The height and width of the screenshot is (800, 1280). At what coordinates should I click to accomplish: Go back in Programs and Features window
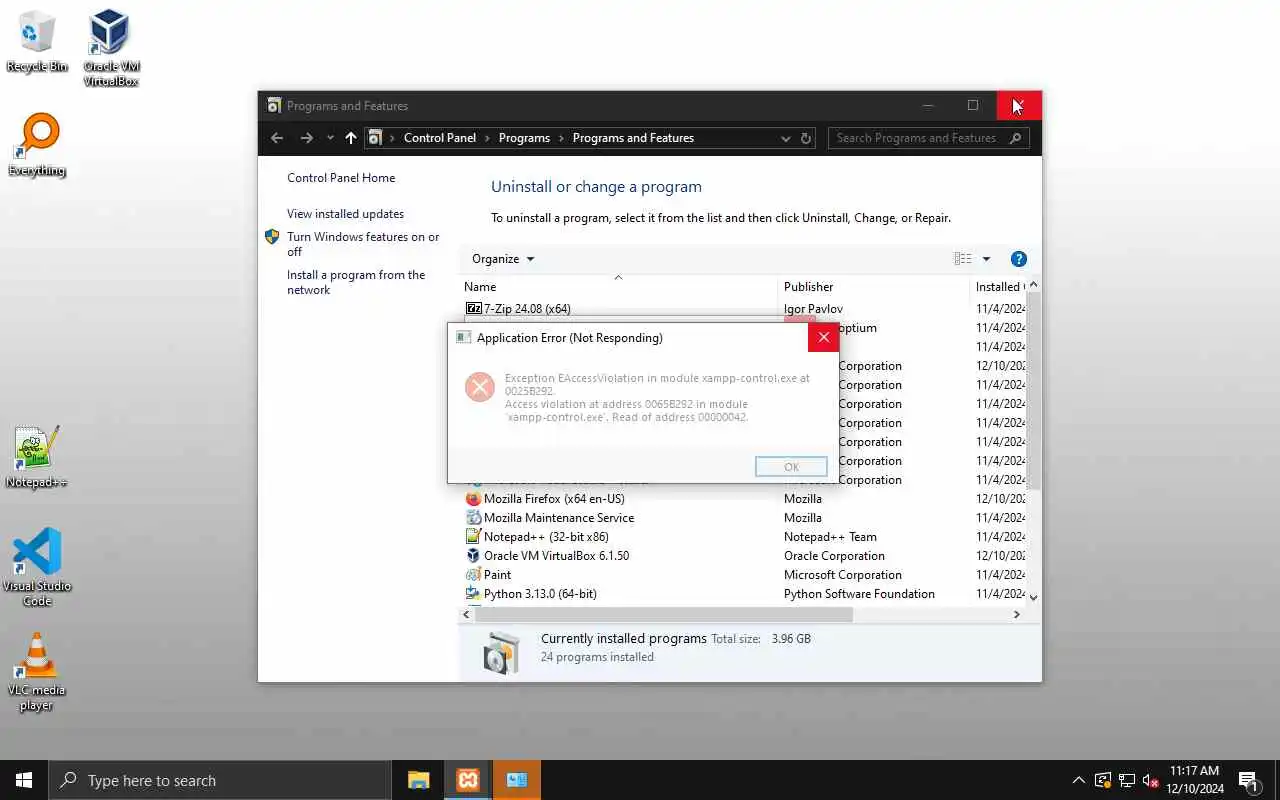point(277,138)
